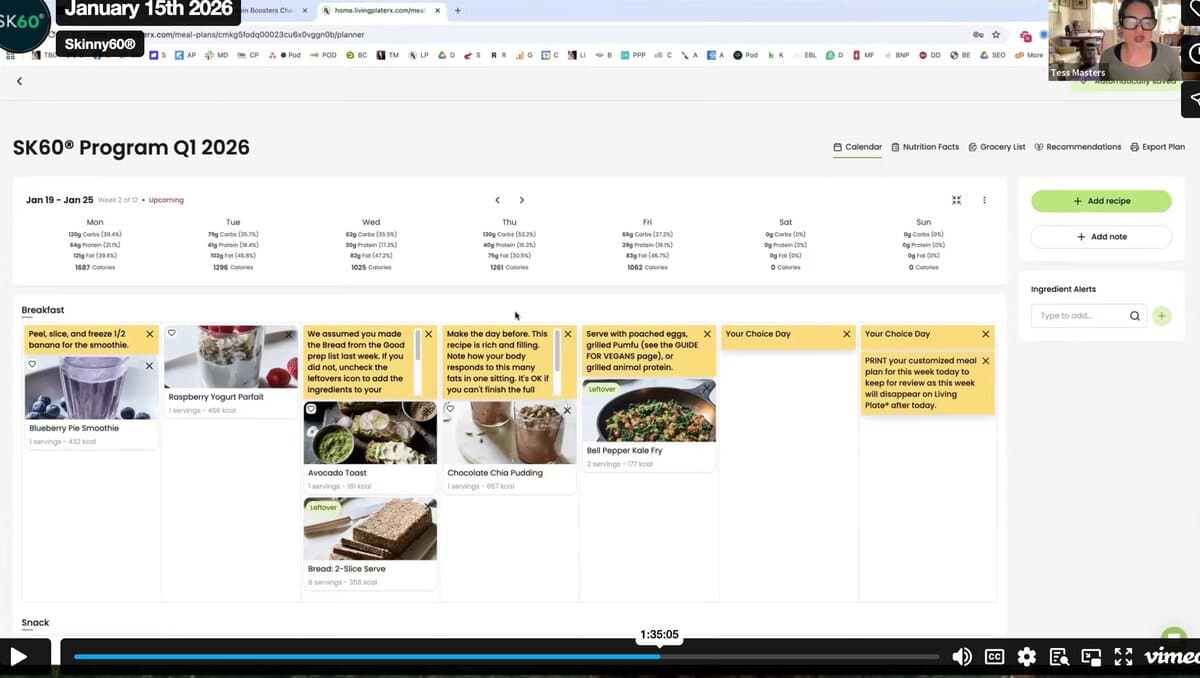The height and width of the screenshot is (678, 1200).
Task: Turn on closed captions in player
Action: (x=994, y=657)
